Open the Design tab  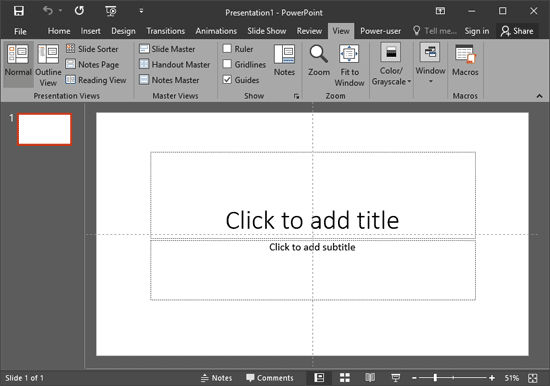(x=123, y=31)
